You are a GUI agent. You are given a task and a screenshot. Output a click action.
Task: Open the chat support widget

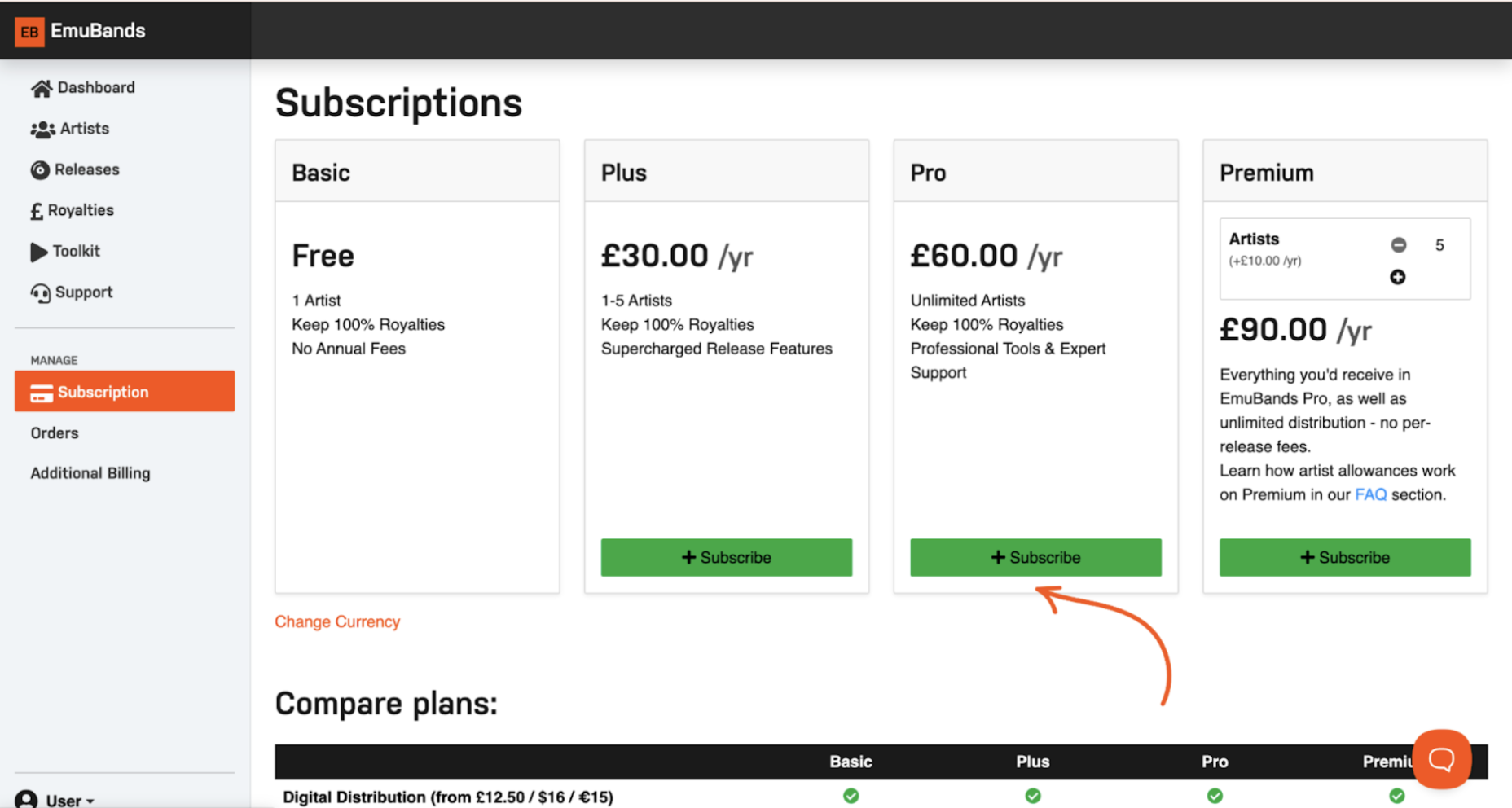coord(1442,759)
